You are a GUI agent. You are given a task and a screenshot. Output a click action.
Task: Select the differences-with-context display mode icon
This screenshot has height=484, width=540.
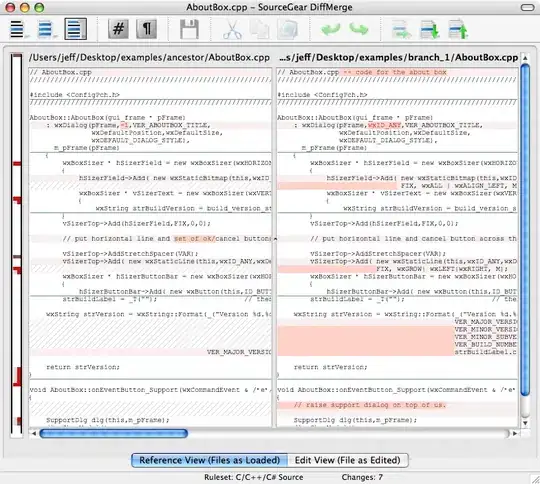click(75, 29)
